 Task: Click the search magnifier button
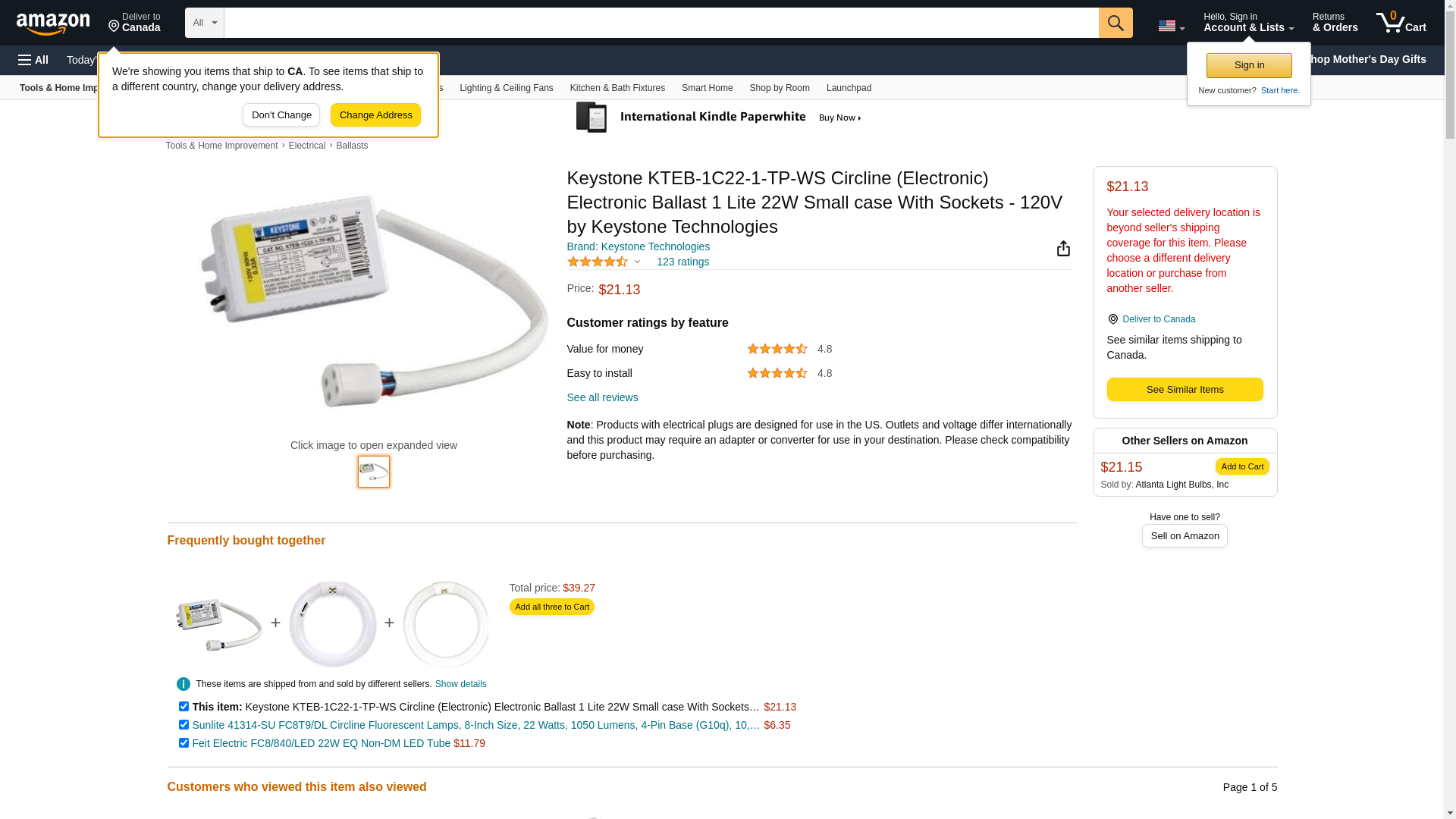1115,23
